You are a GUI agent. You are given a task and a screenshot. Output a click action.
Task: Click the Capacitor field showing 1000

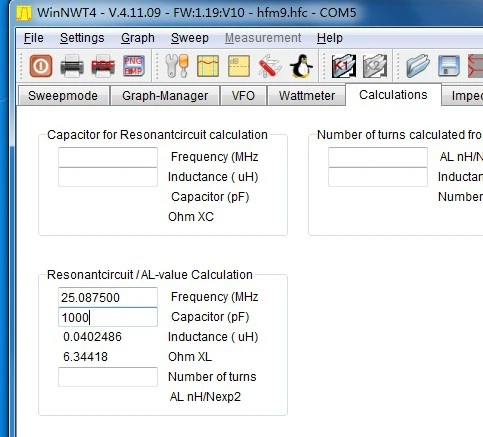pos(108,317)
